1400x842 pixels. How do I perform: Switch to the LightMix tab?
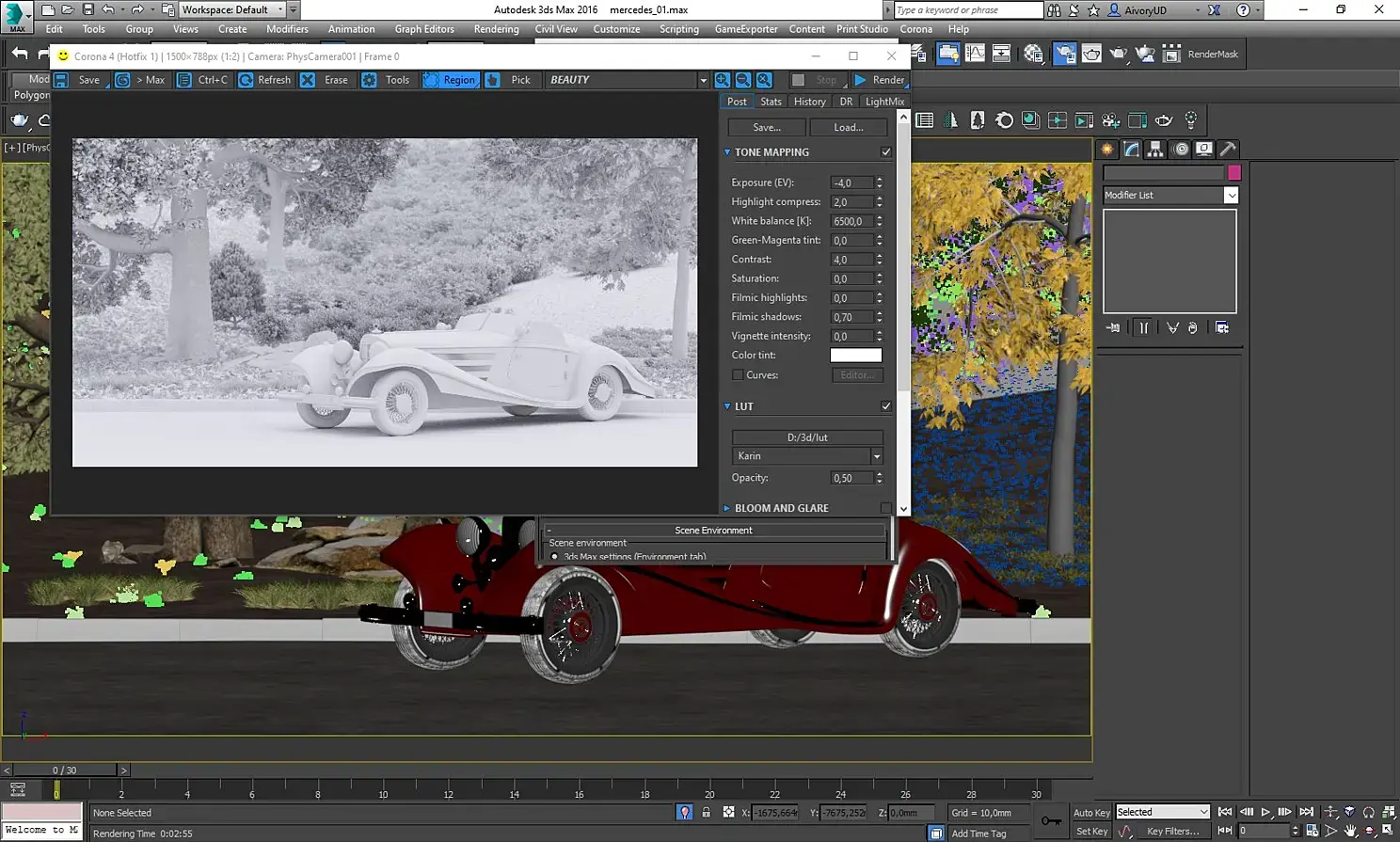point(883,102)
